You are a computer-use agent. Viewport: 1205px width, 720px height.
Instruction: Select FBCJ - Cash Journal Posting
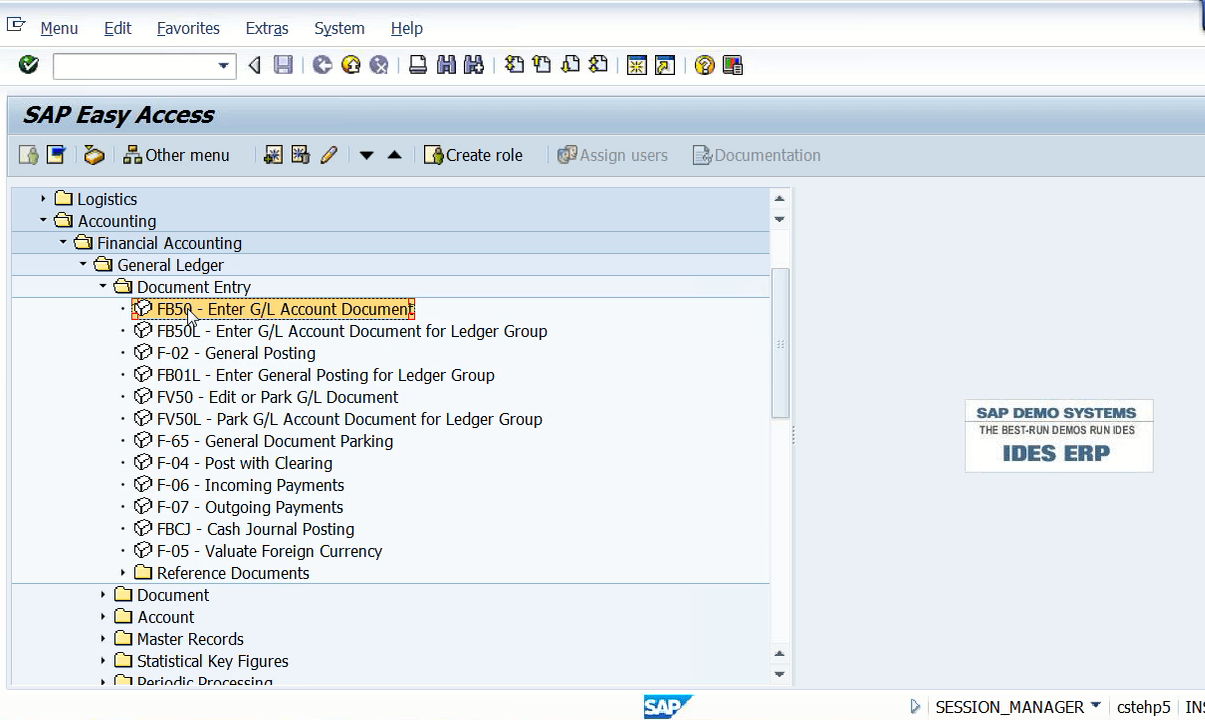pyautogui.click(x=255, y=529)
